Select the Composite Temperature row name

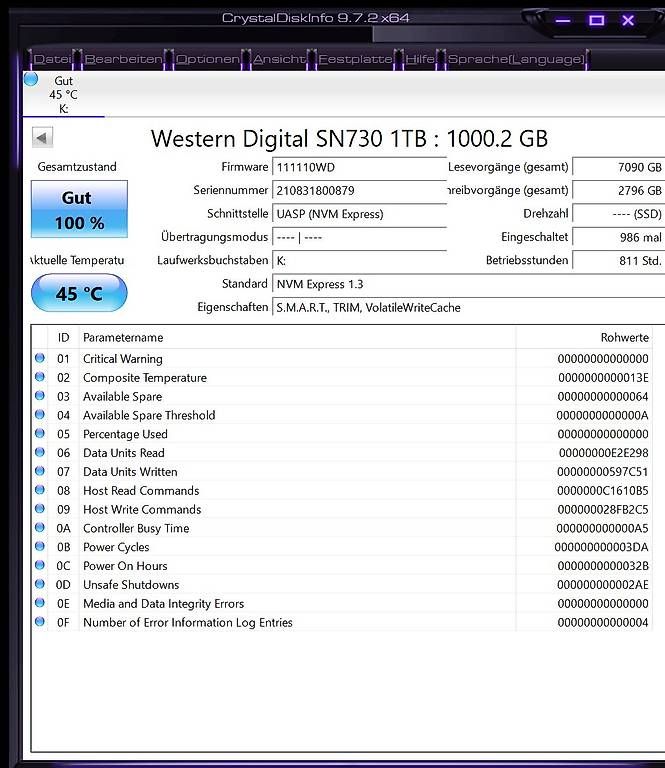pos(145,378)
